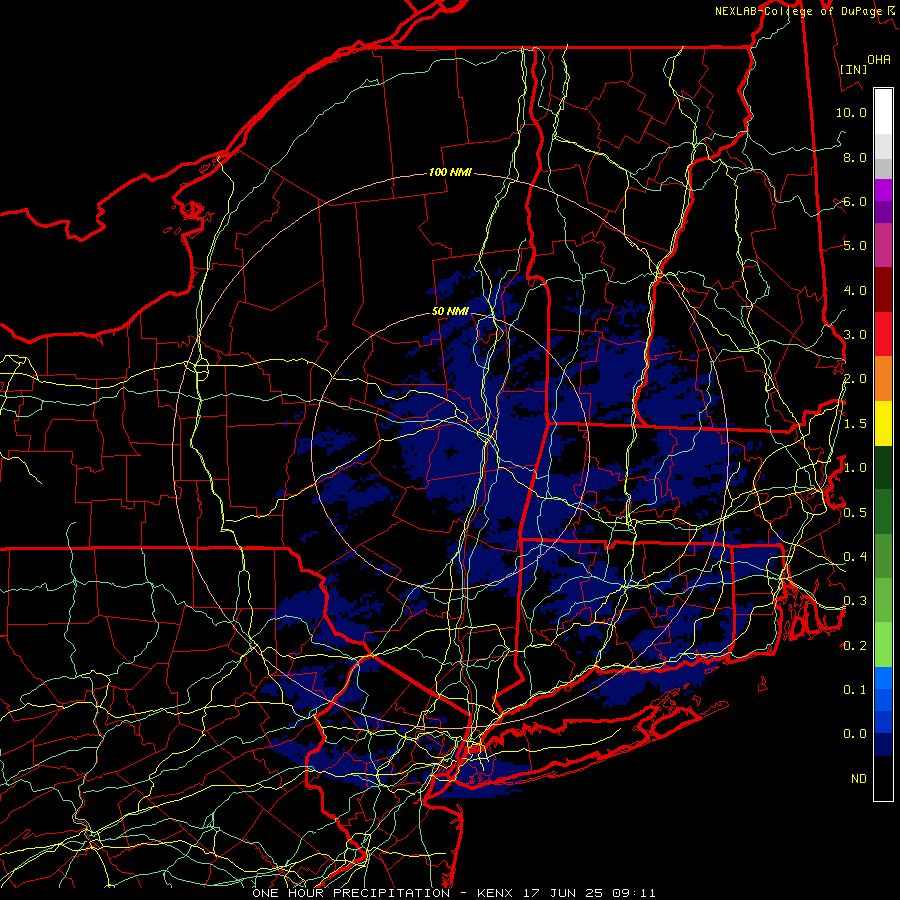Pick the yellow swatch beside 1.5
This screenshot has height=900, width=900.
[883, 423]
